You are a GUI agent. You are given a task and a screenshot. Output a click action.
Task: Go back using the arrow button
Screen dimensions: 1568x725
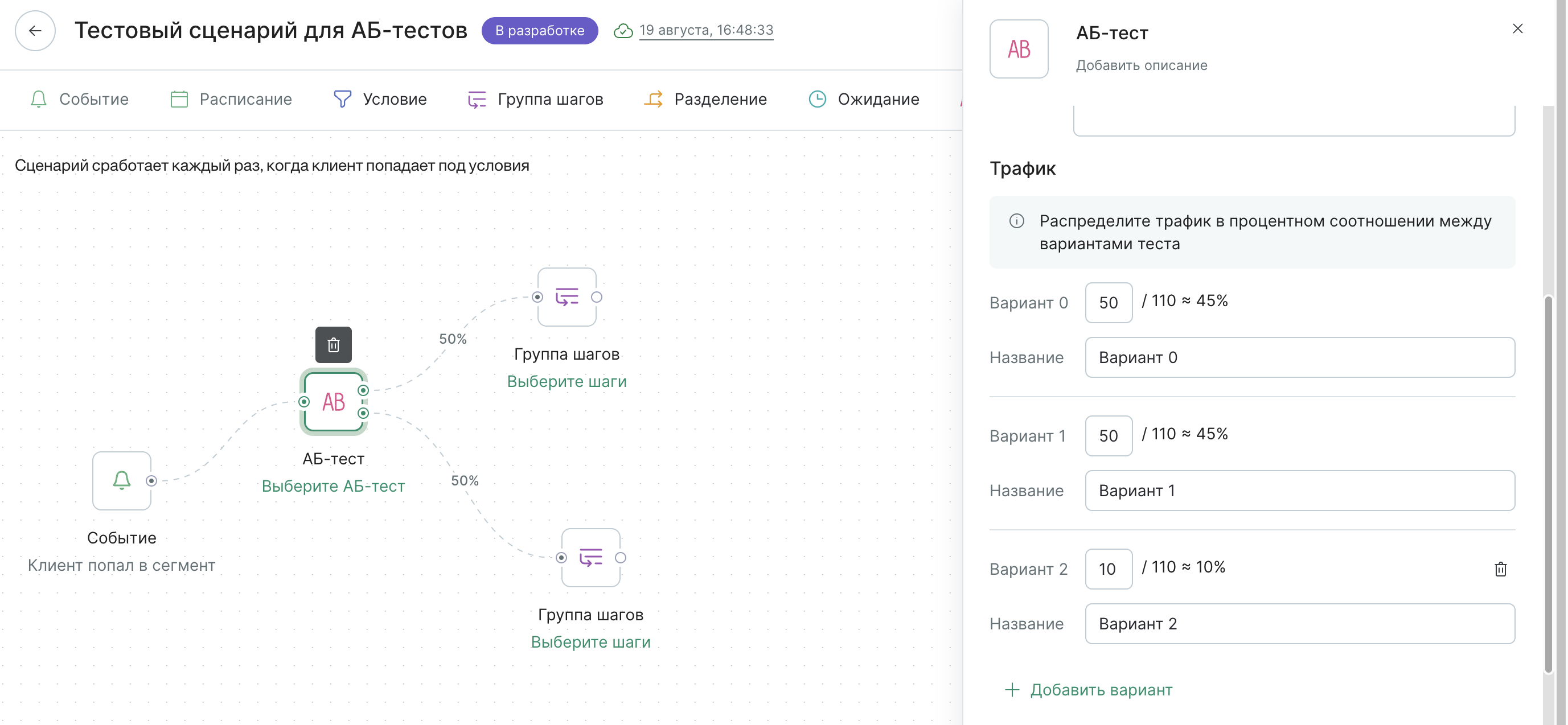pos(35,30)
